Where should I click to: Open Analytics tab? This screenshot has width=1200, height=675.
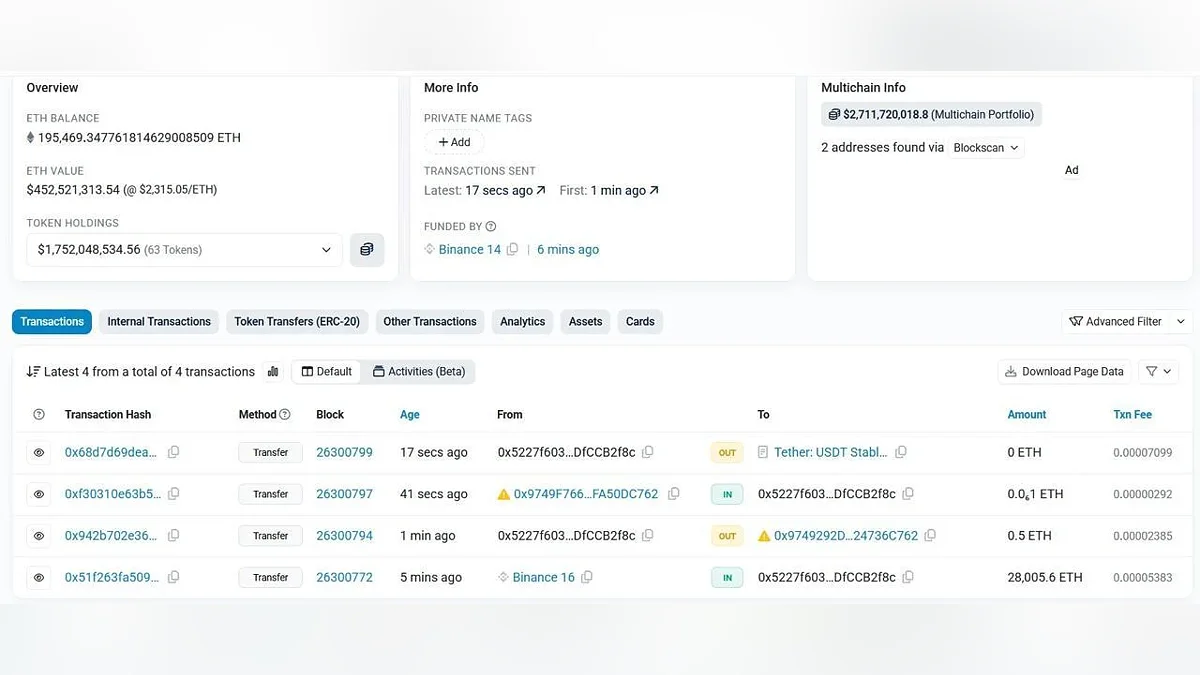click(x=523, y=322)
